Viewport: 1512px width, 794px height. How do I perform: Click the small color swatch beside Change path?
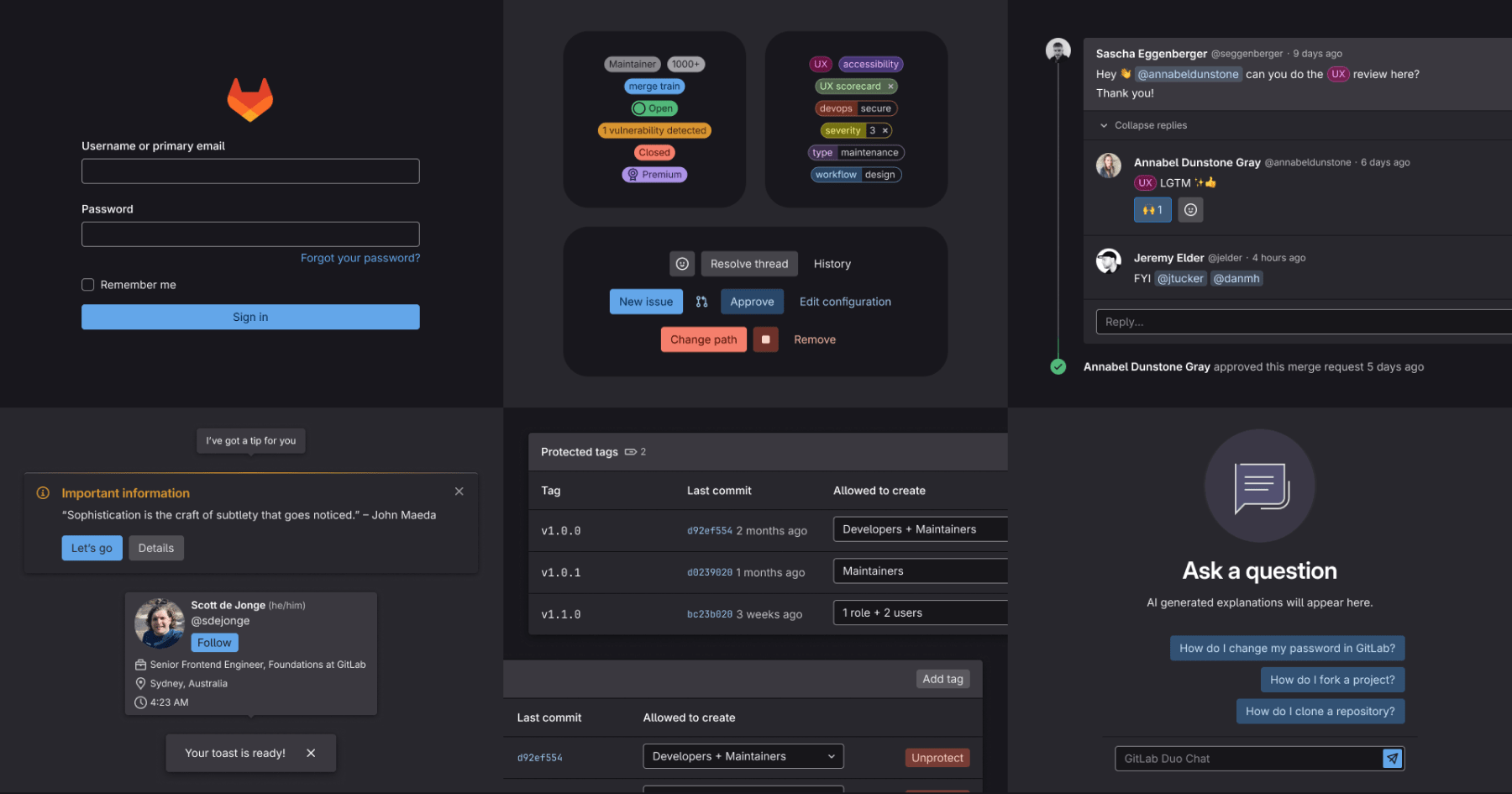click(x=765, y=339)
